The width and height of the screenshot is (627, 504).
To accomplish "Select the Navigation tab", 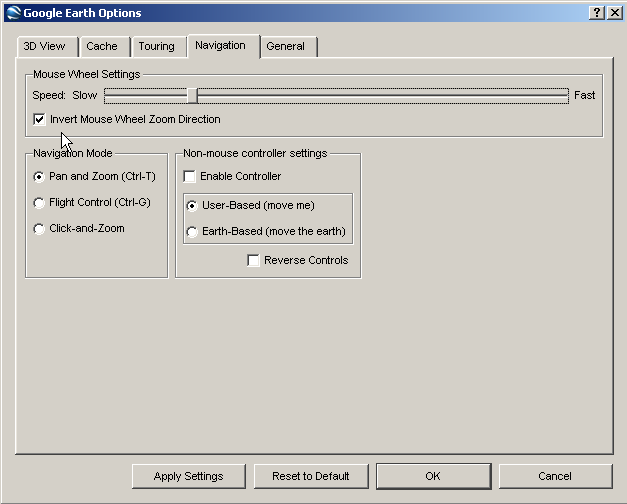I will tap(224, 46).
